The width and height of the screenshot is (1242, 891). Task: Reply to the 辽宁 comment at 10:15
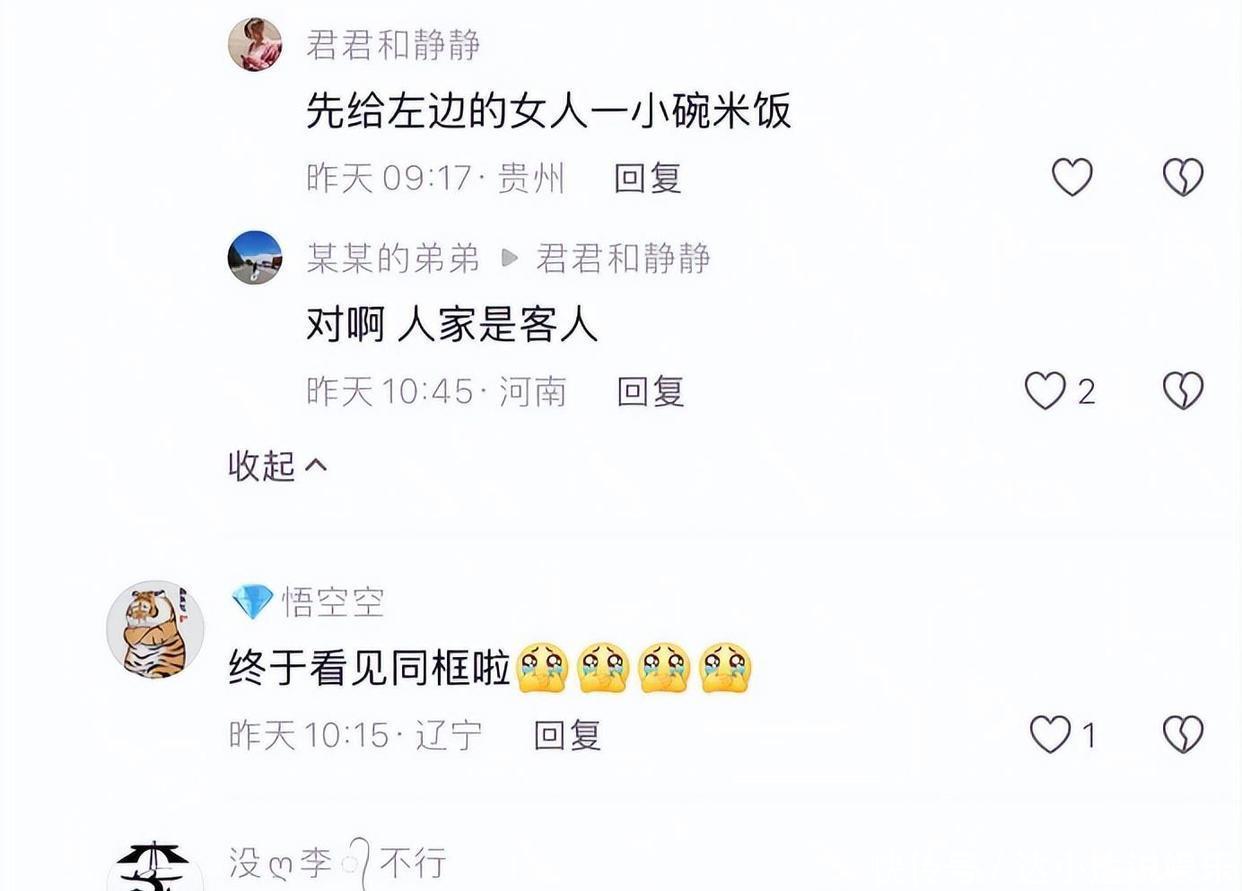pyautogui.click(x=567, y=735)
